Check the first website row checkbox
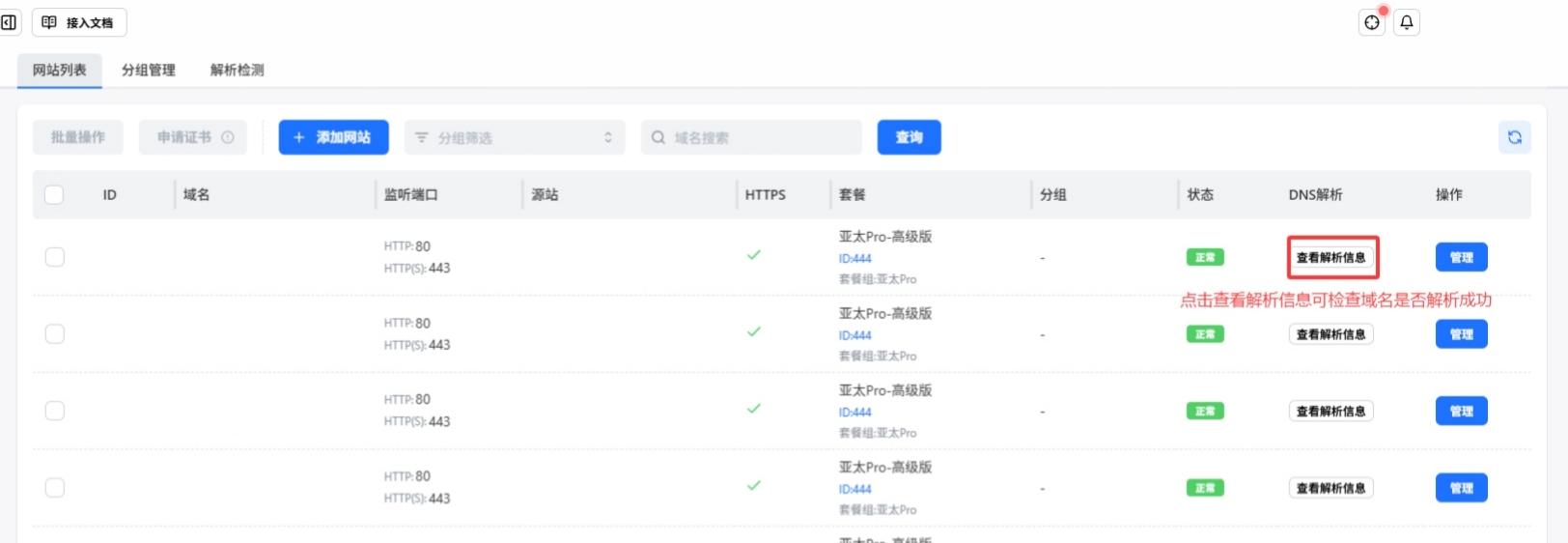This screenshot has width=1568, height=543. click(55, 257)
